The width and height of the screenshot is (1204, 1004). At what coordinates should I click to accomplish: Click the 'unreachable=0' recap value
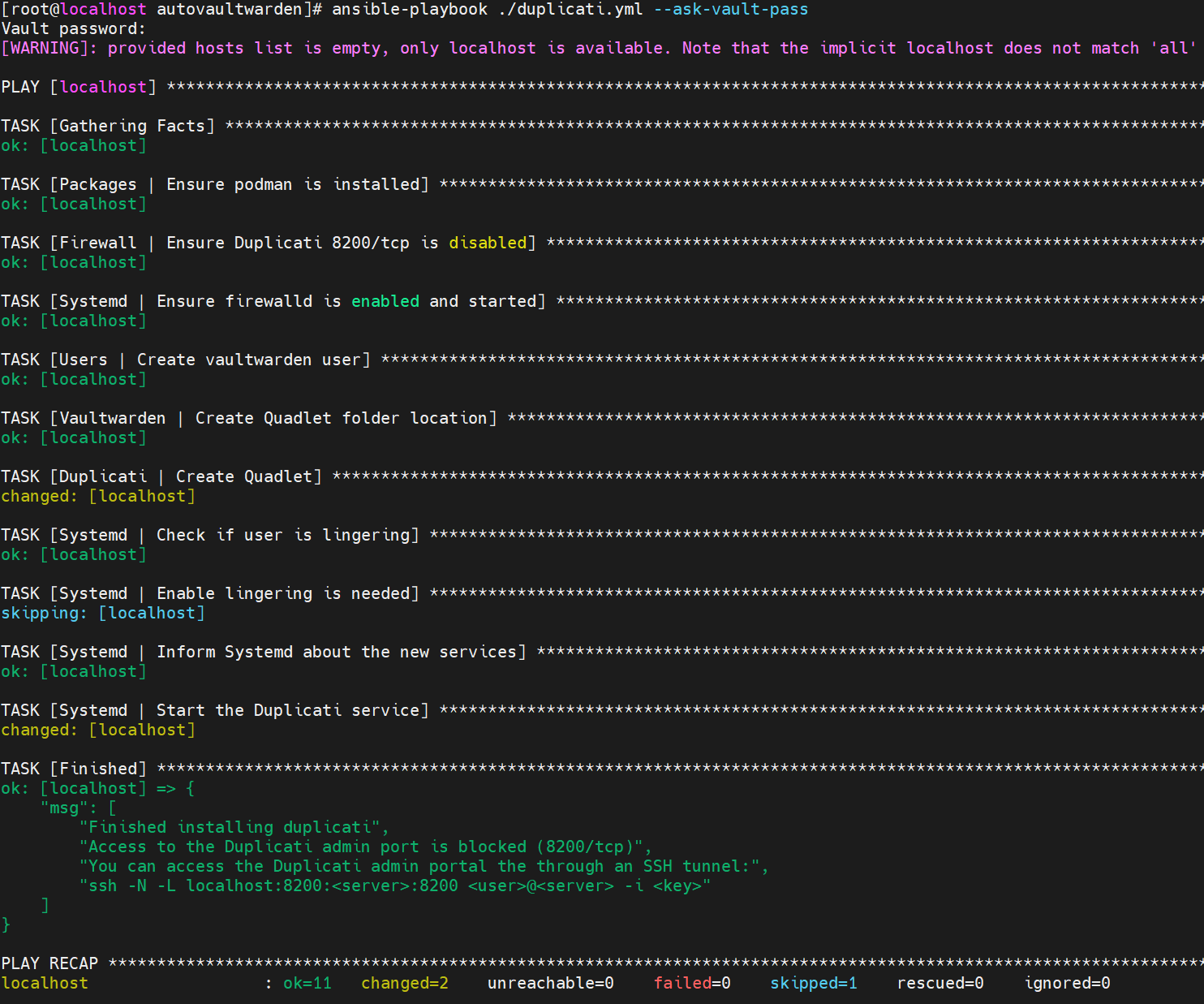[x=551, y=984]
